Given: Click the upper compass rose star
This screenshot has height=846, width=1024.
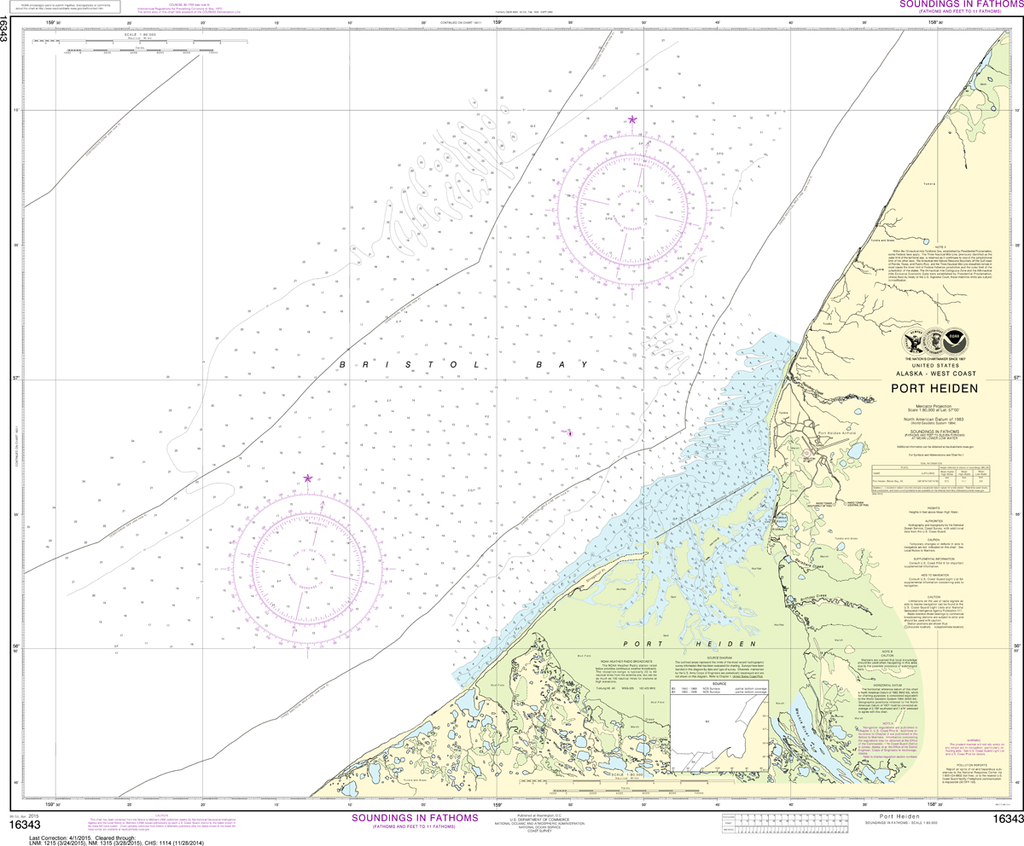Looking at the screenshot, I should [x=633, y=119].
